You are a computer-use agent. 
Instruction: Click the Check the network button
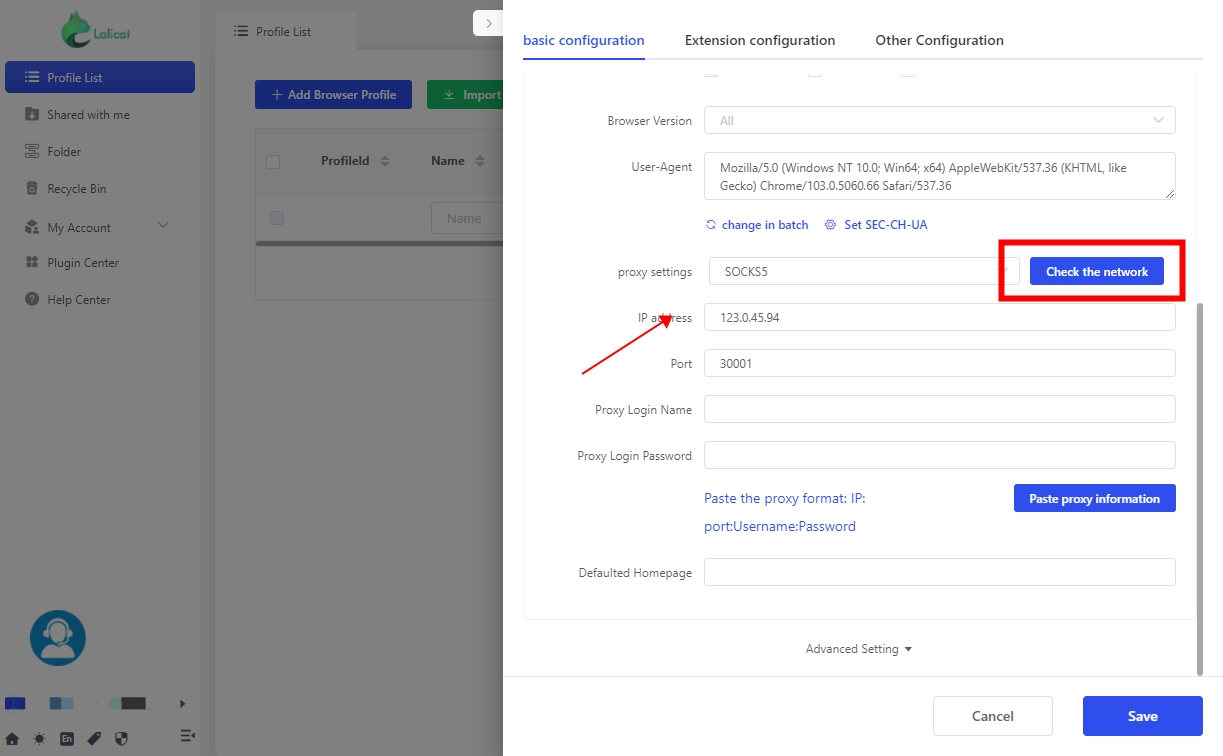coord(1097,271)
